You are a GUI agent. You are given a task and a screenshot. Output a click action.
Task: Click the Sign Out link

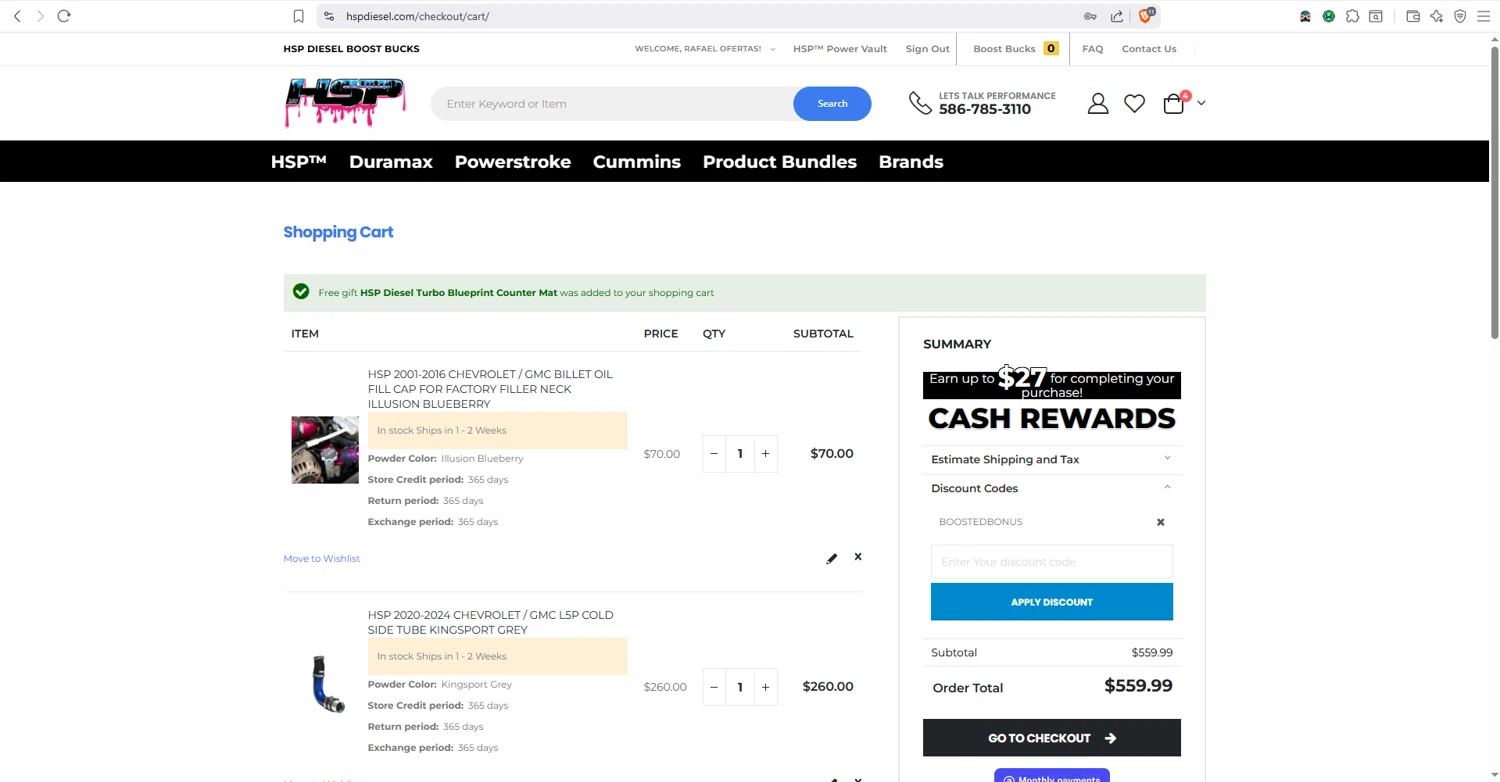(928, 49)
